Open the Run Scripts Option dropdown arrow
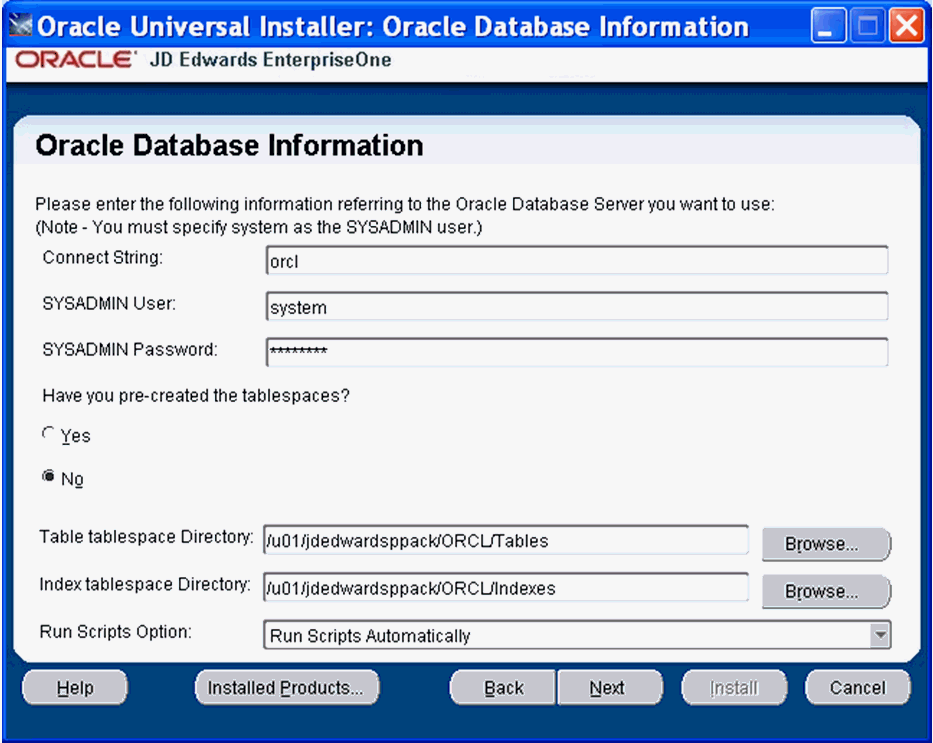933x743 pixels. (879, 635)
